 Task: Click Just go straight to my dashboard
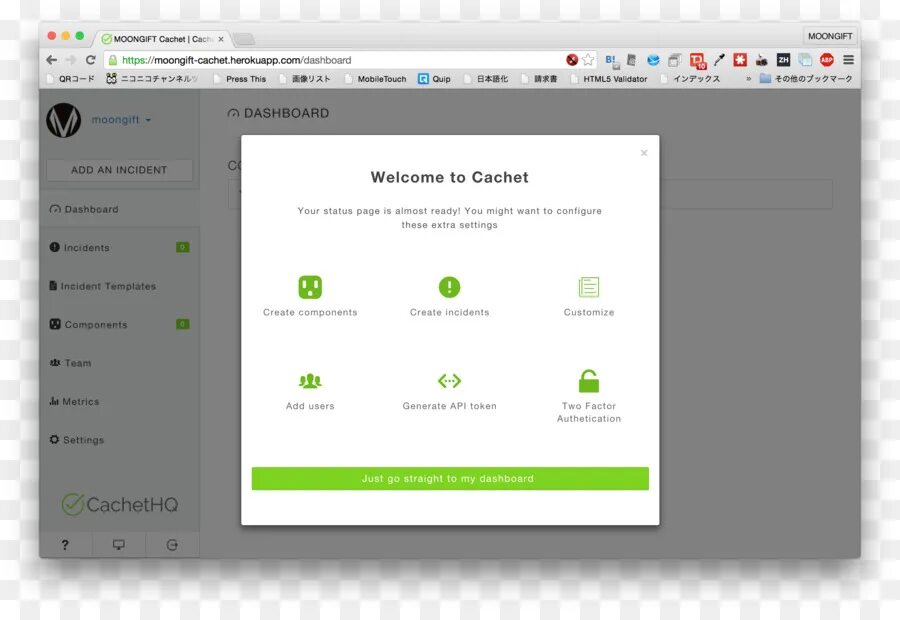point(450,478)
